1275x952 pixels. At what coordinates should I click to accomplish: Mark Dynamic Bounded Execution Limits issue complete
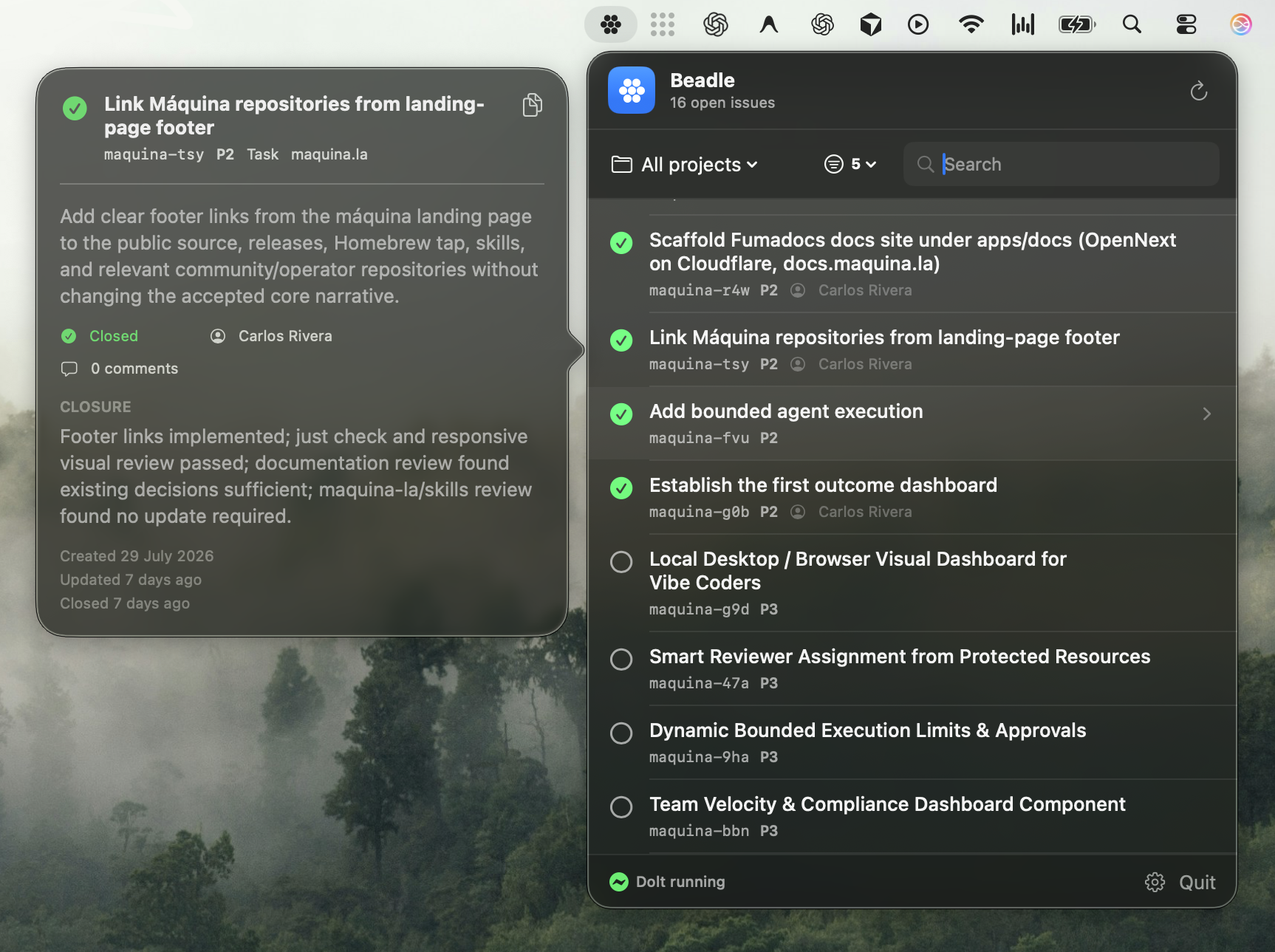(x=621, y=733)
